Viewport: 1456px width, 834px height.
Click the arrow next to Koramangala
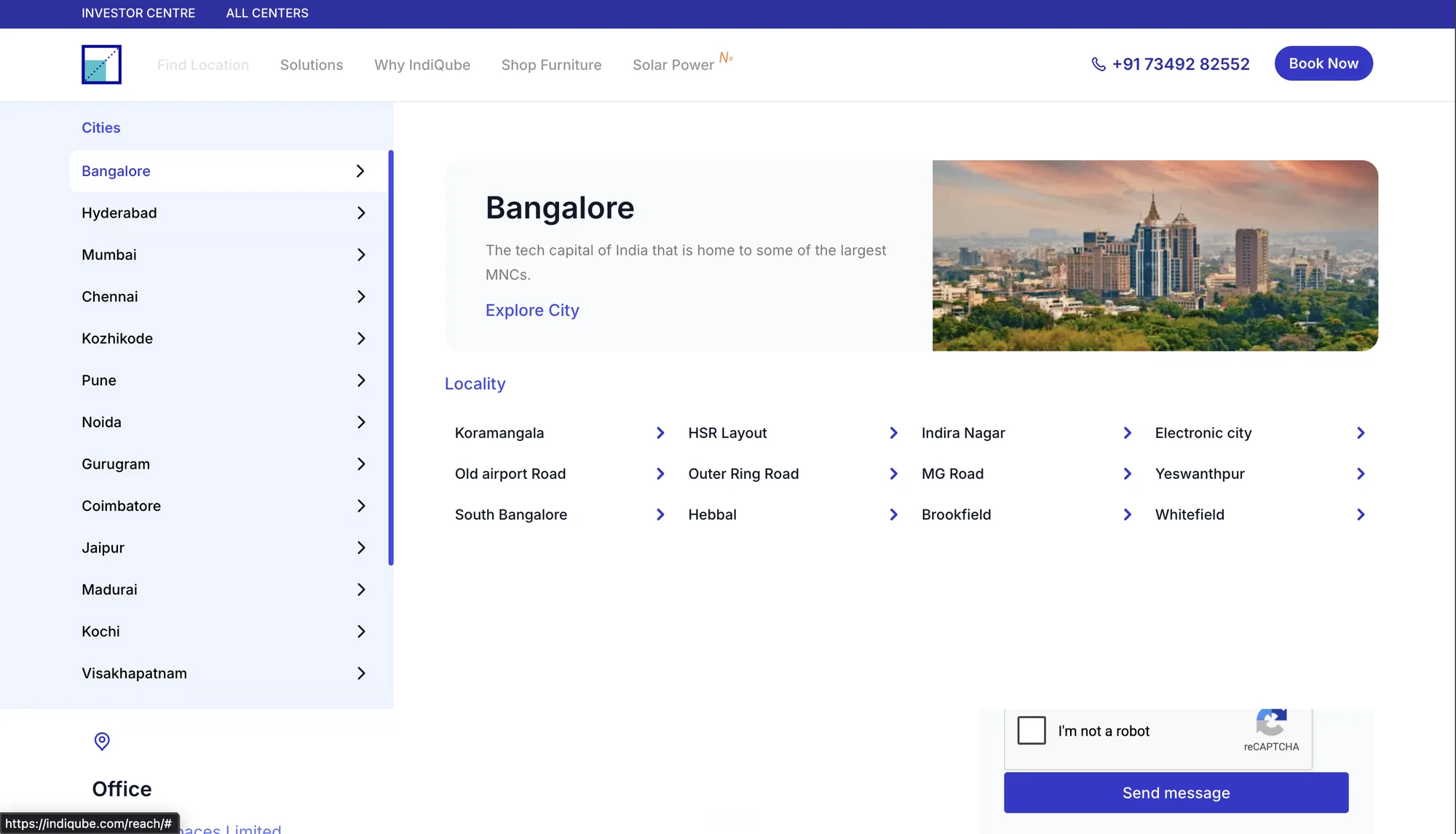(660, 433)
